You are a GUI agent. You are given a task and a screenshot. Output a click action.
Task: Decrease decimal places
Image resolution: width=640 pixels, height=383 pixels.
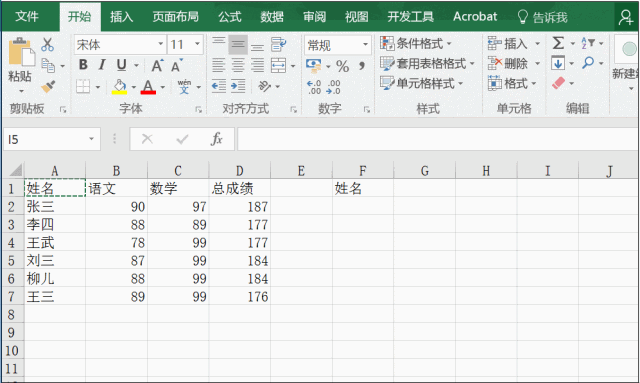[x=333, y=87]
